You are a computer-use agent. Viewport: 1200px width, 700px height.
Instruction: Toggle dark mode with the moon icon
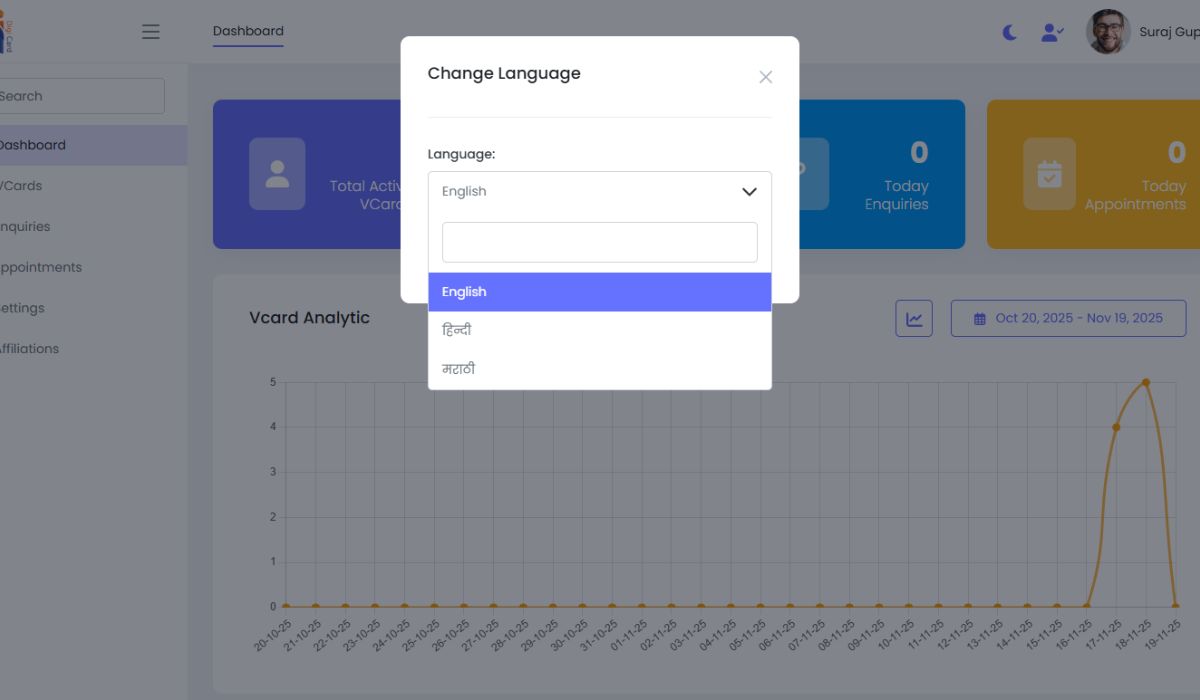pyautogui.click(x=1009, y=31)
